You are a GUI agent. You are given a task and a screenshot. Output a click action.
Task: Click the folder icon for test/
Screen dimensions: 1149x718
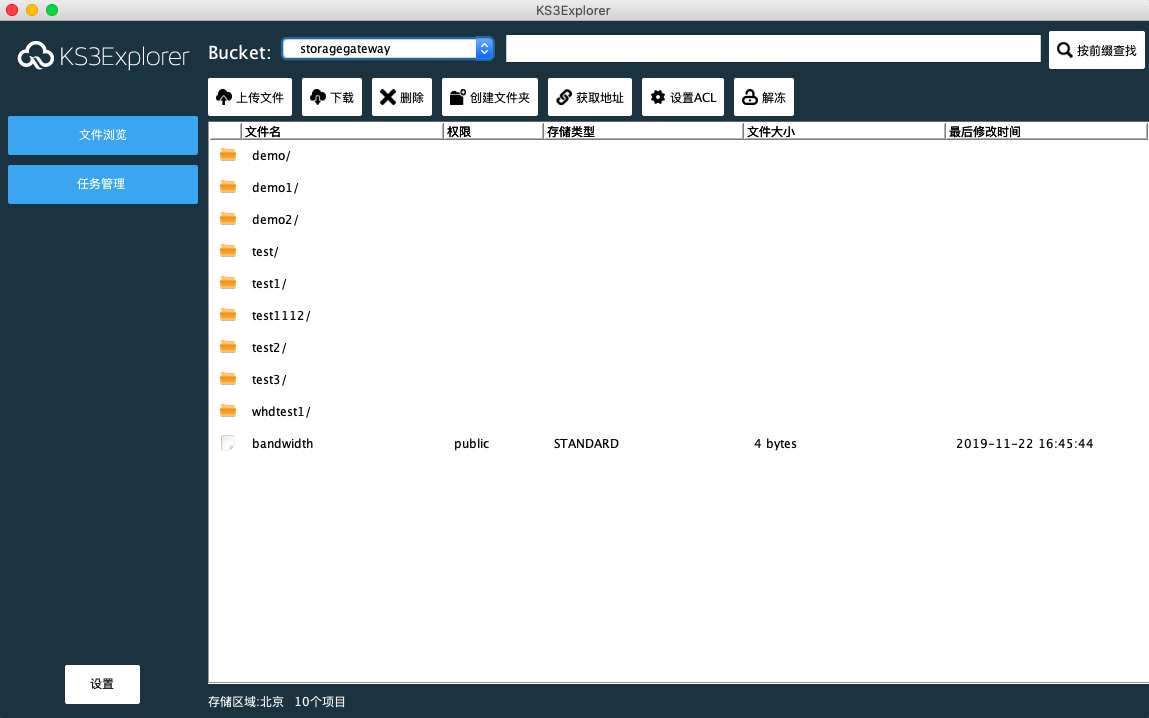228,251
